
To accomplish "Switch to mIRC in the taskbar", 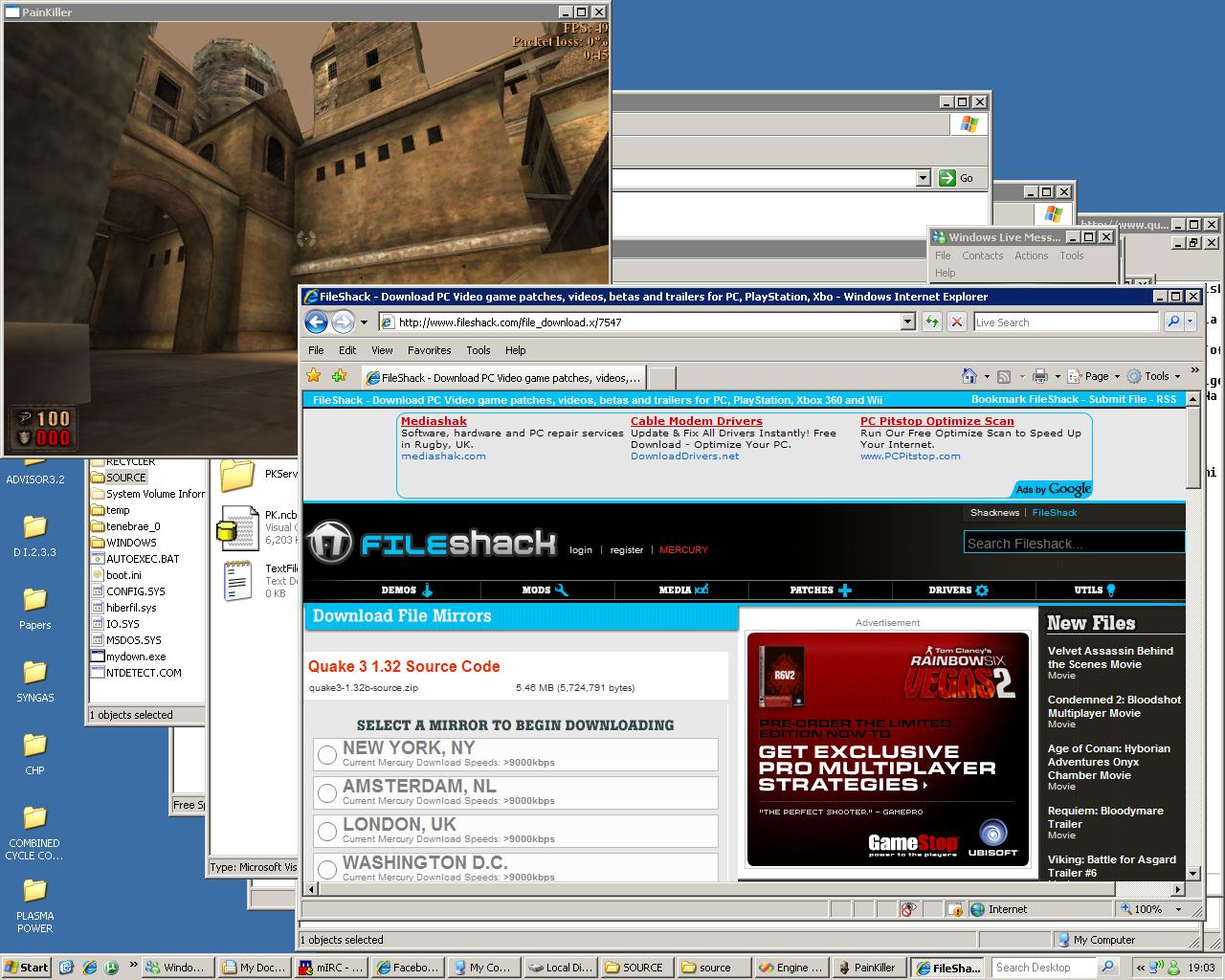I will coord(331,968).
